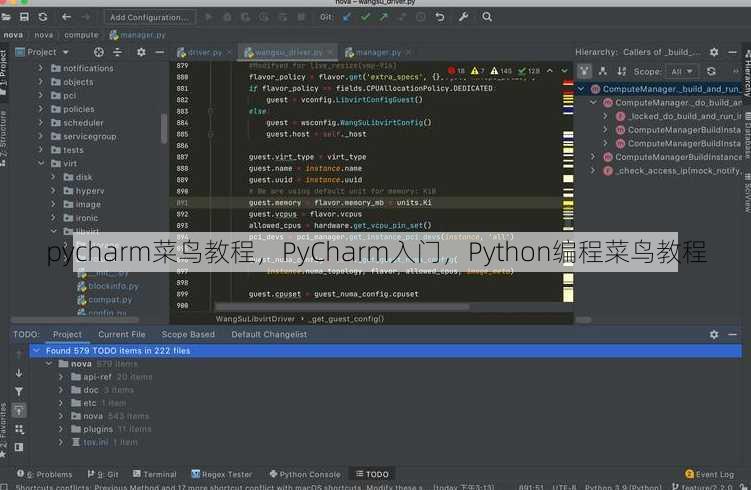
Task: Click next TODO down arrow icon
Action: point(19,373)
